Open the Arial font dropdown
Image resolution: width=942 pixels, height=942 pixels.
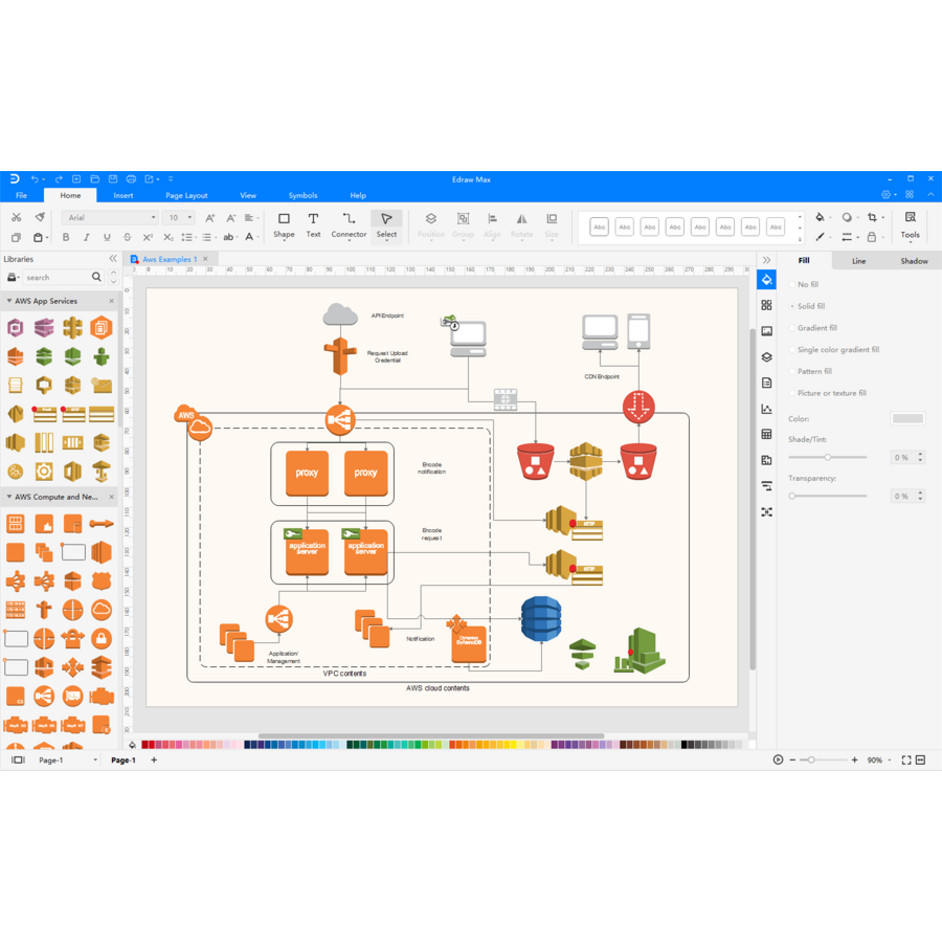110,217
